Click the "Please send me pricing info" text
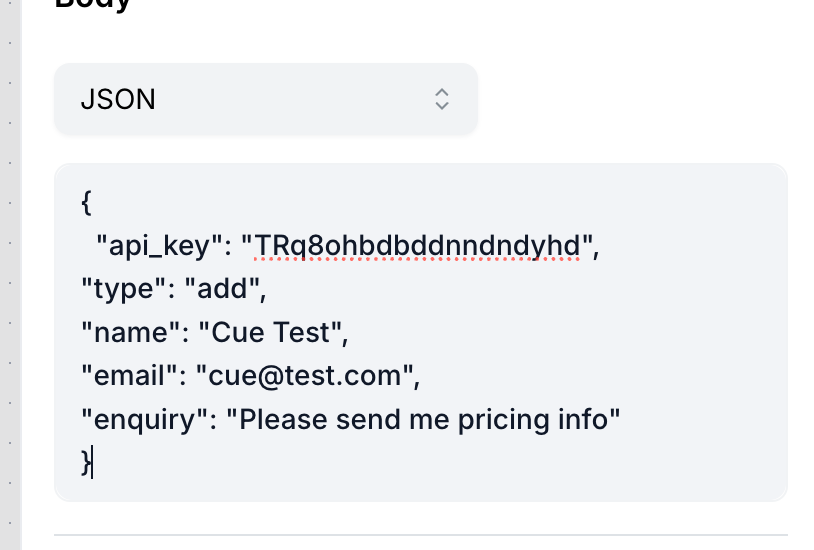This screenshot has height=550, width=814. 424,419
